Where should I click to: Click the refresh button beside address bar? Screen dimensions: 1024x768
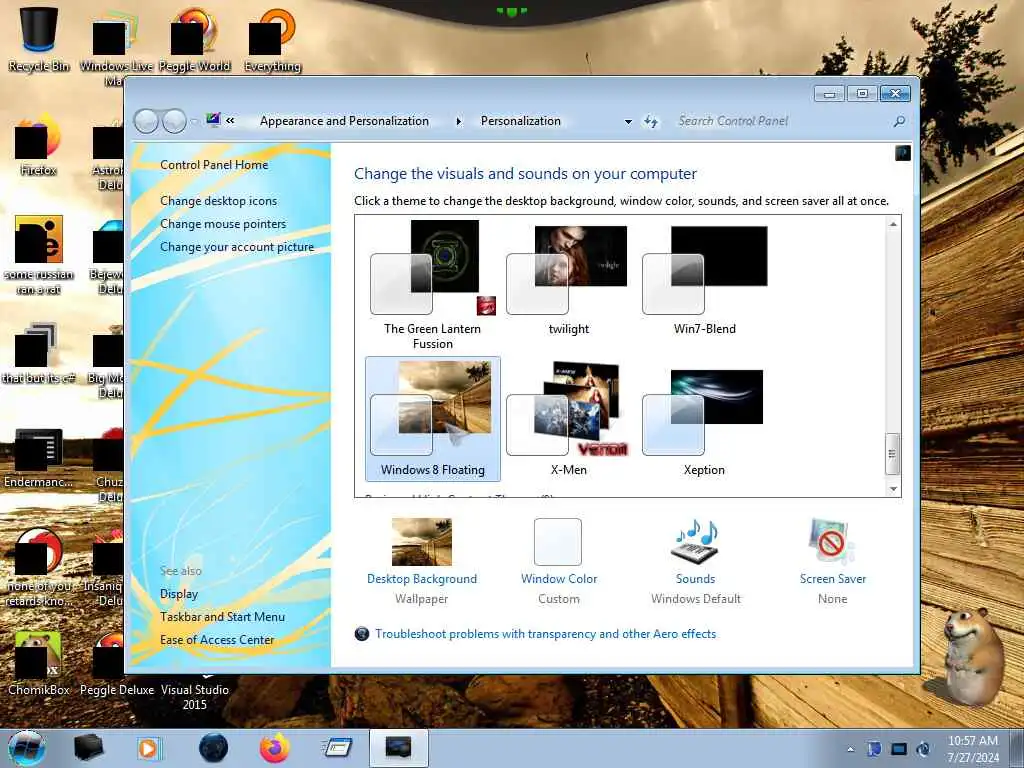pos(651,121)
